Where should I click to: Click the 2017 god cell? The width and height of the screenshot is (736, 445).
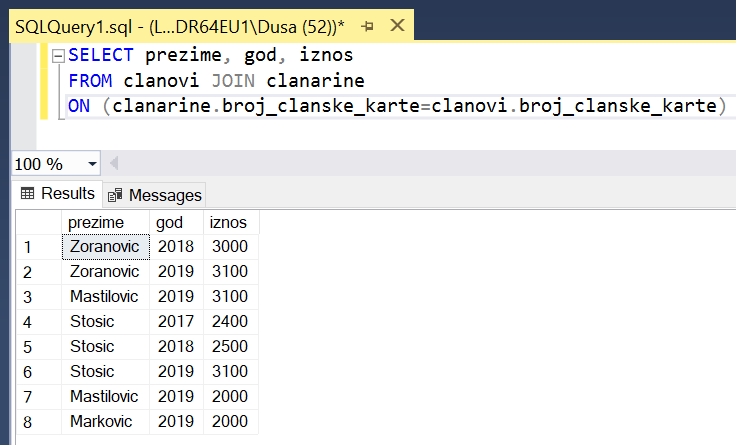tap(176, 322)
